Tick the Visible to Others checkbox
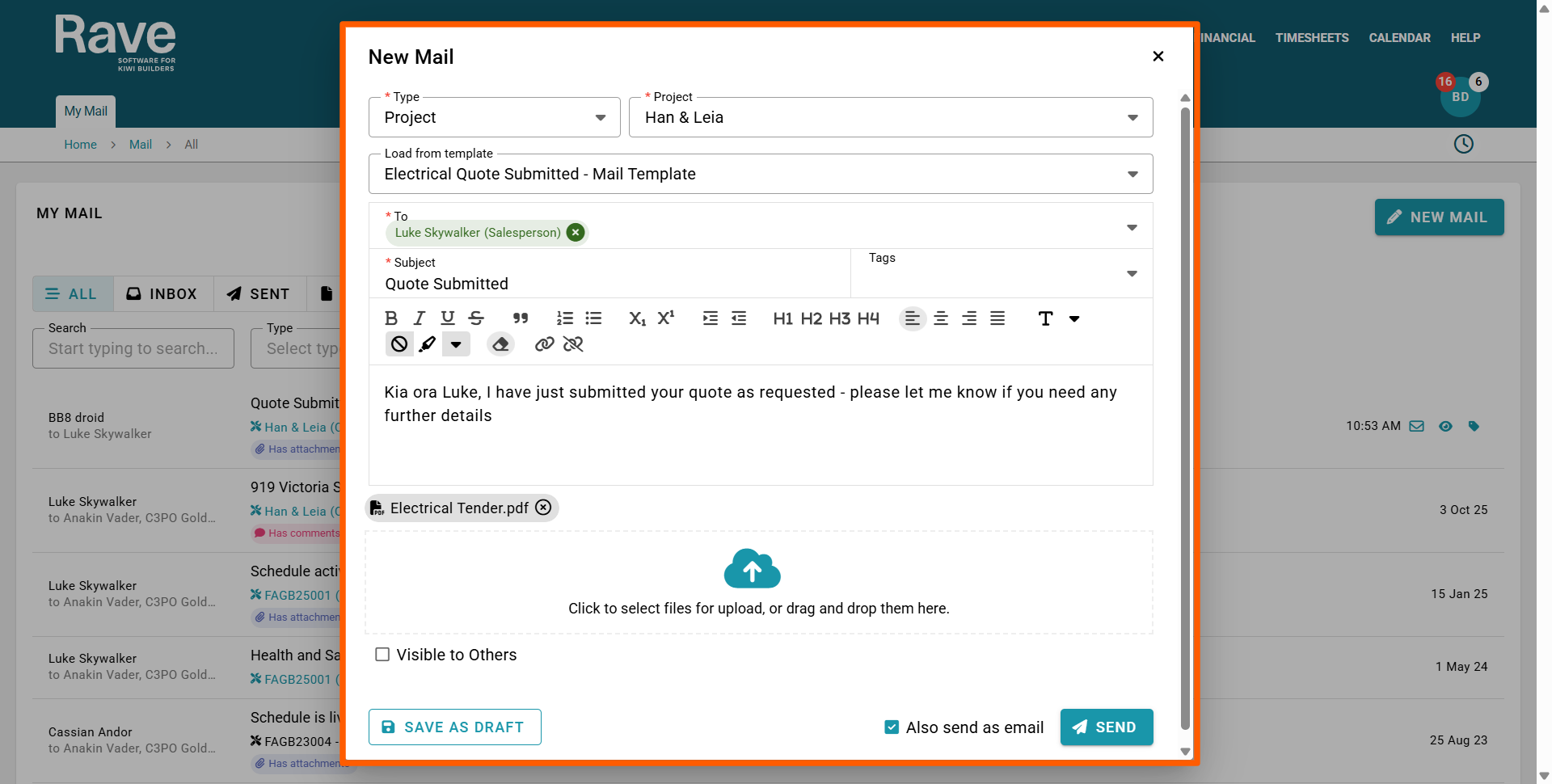Viewport: 1552px width, 784px height. 382,655
